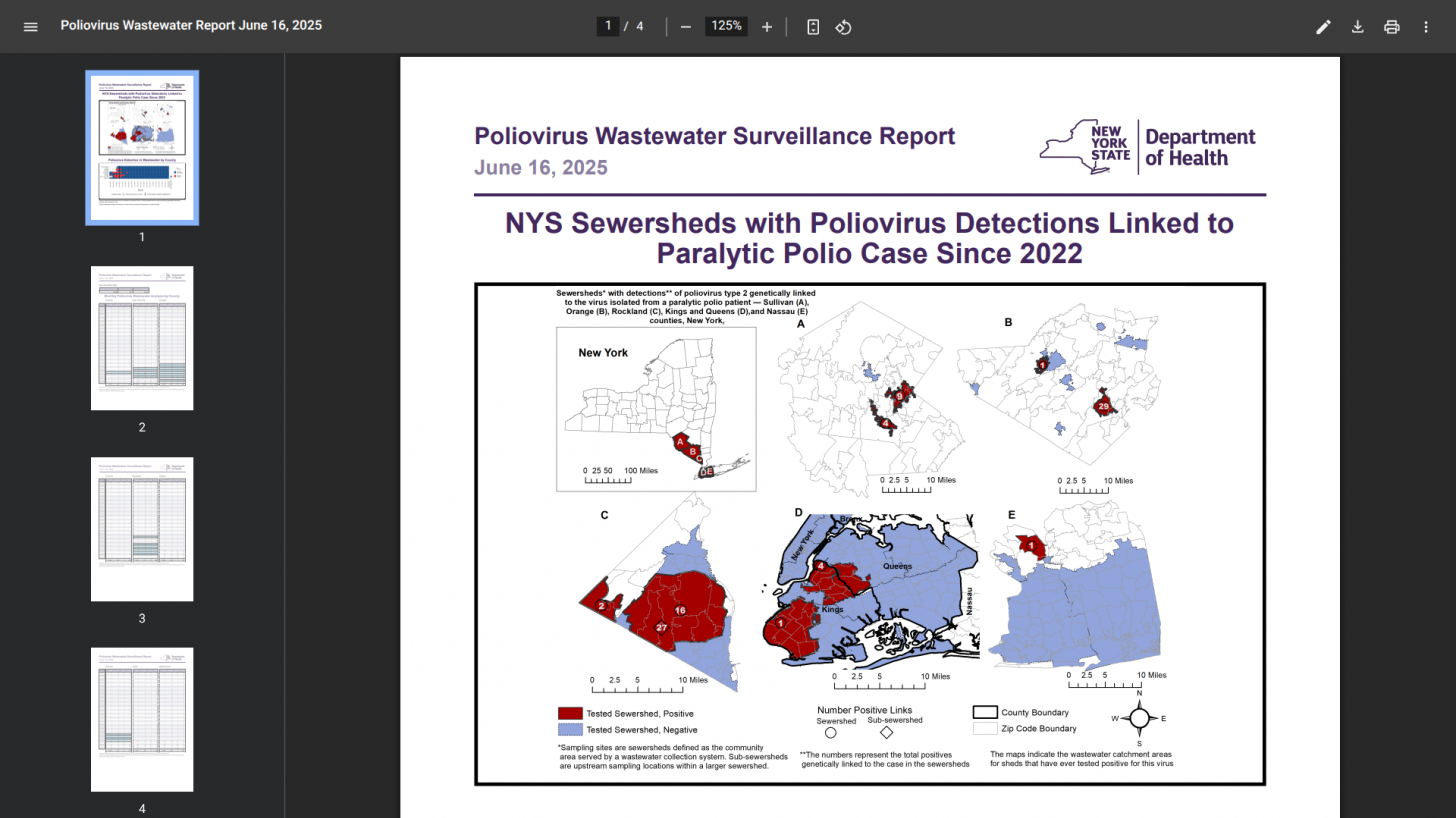Download the poliovirus report PDF
This screenshot has width=1456, height=818.
click(1357, 27)
